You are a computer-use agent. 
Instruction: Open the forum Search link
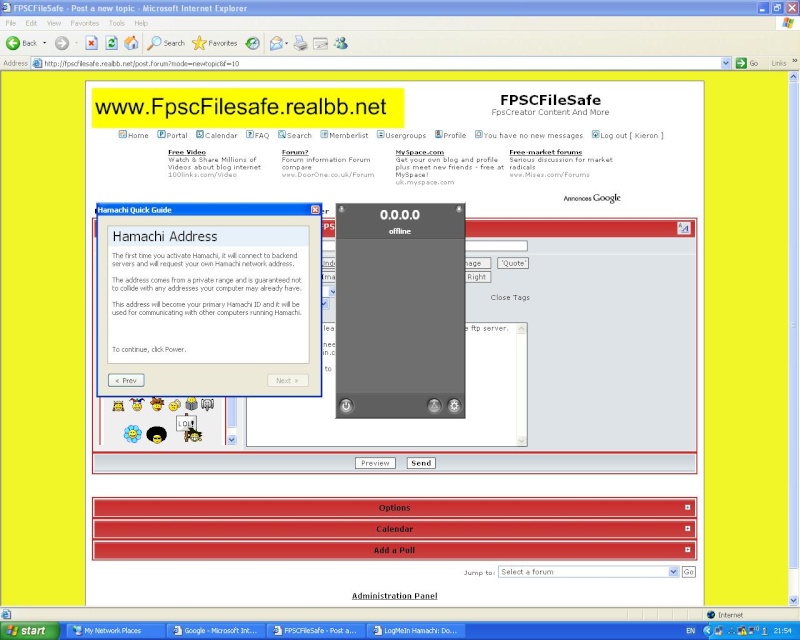click(295, 135)
